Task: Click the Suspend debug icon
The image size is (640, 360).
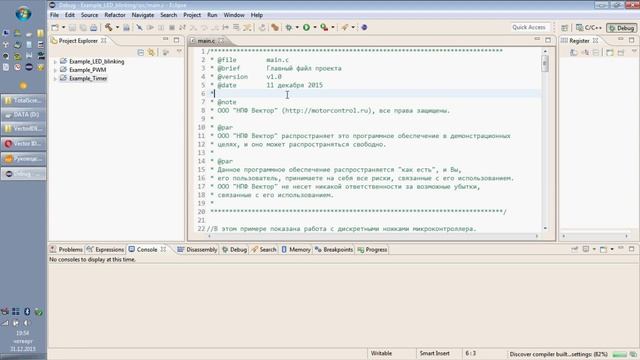Action: [x=161, y=27]
